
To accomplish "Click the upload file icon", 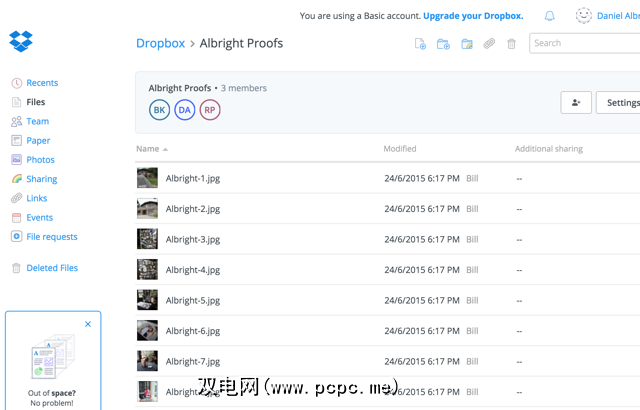I will tap(420, 44).
